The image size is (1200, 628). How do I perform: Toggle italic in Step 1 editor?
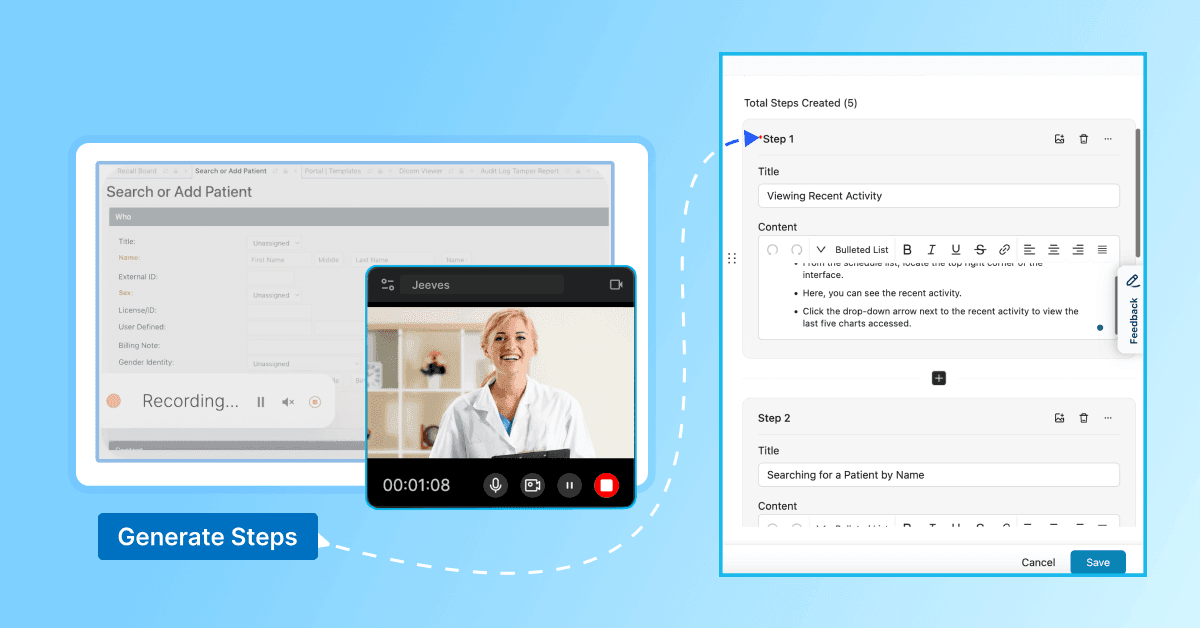932,249
